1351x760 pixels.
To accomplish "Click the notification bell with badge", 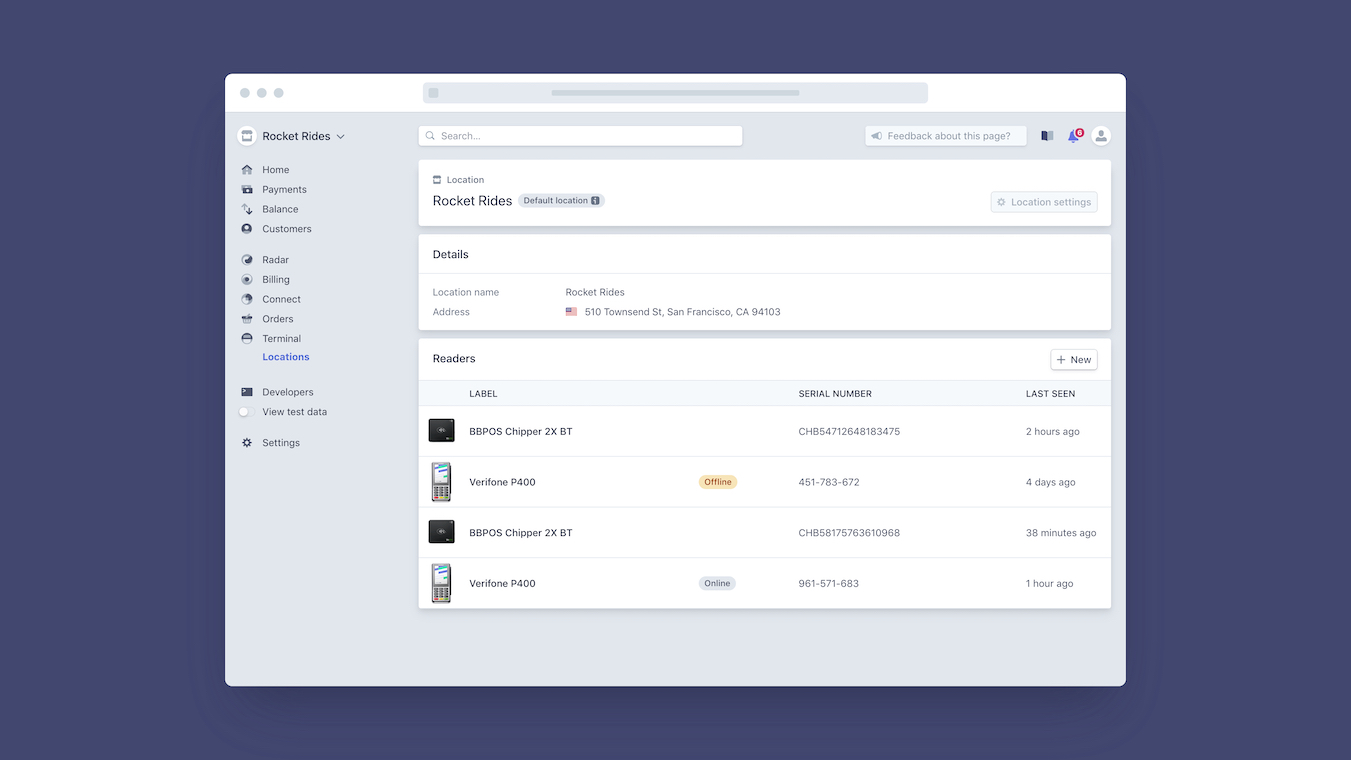I will tap(1073, 135).
